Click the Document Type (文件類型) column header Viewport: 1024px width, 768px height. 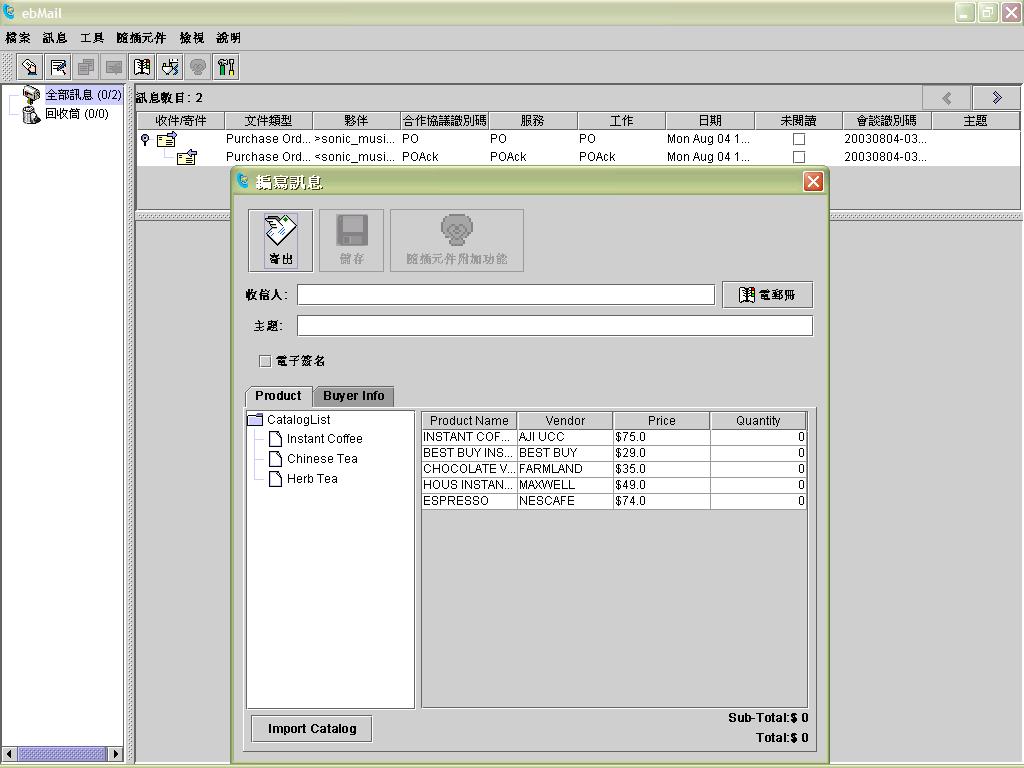tap(268, 121)
